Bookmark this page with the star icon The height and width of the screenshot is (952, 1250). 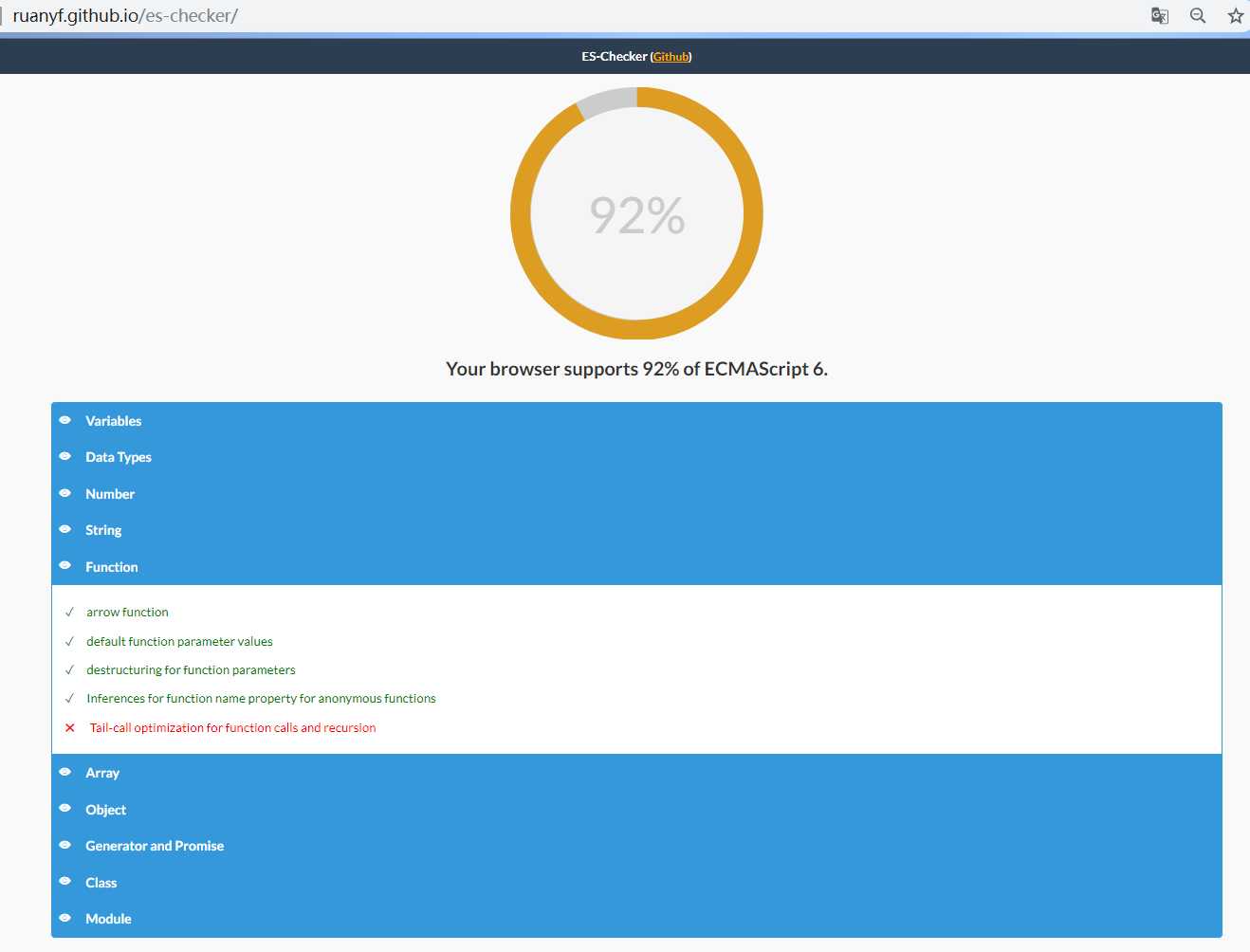tap(1235, 15)
